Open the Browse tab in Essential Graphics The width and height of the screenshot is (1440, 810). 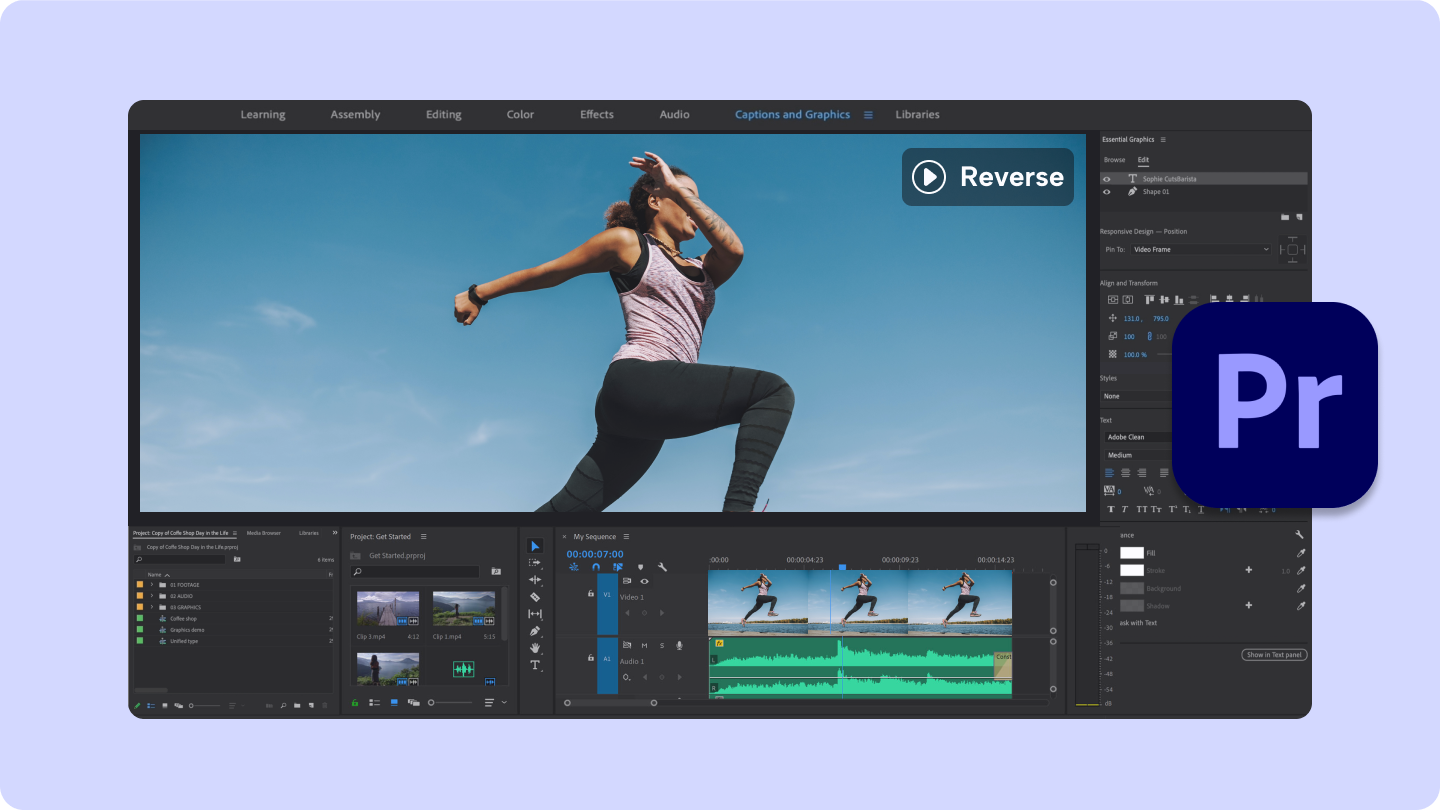pos(1114,159)
